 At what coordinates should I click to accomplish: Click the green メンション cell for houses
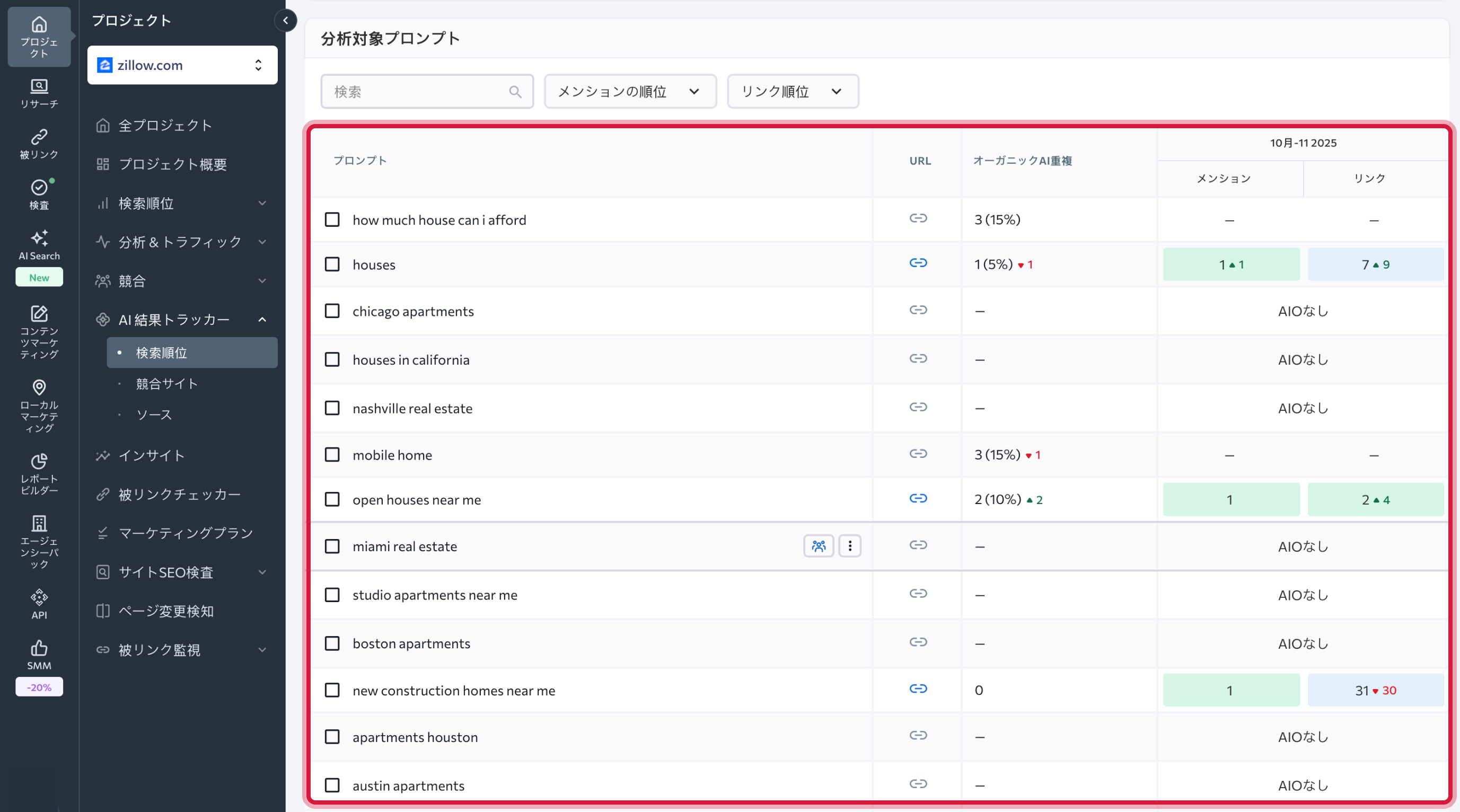pyautogui.click(x=1231, y=263)
